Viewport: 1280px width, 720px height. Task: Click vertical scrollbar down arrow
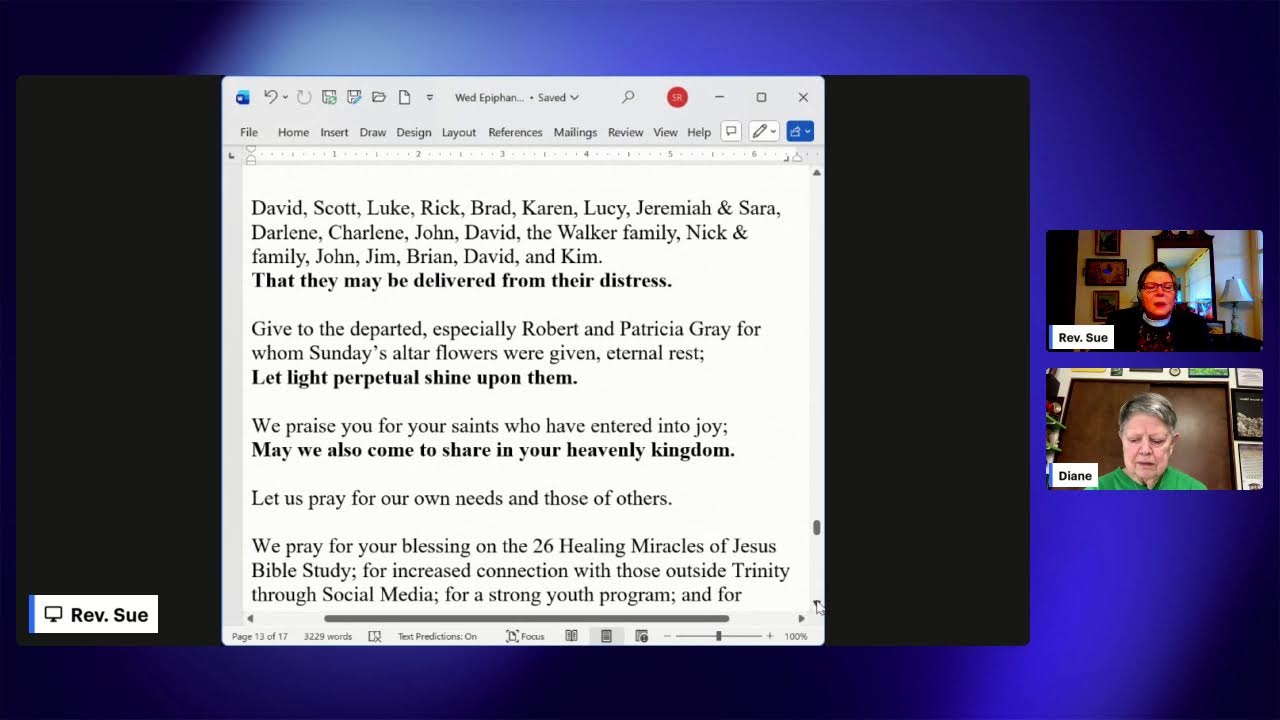(x=817, y=605)
